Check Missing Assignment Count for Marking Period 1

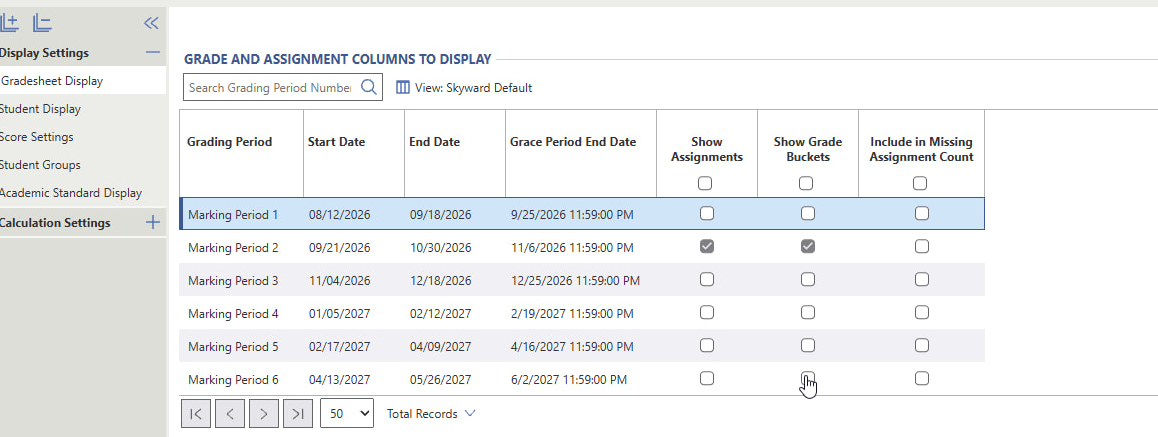pyautogui.click(x=922, y=213)
